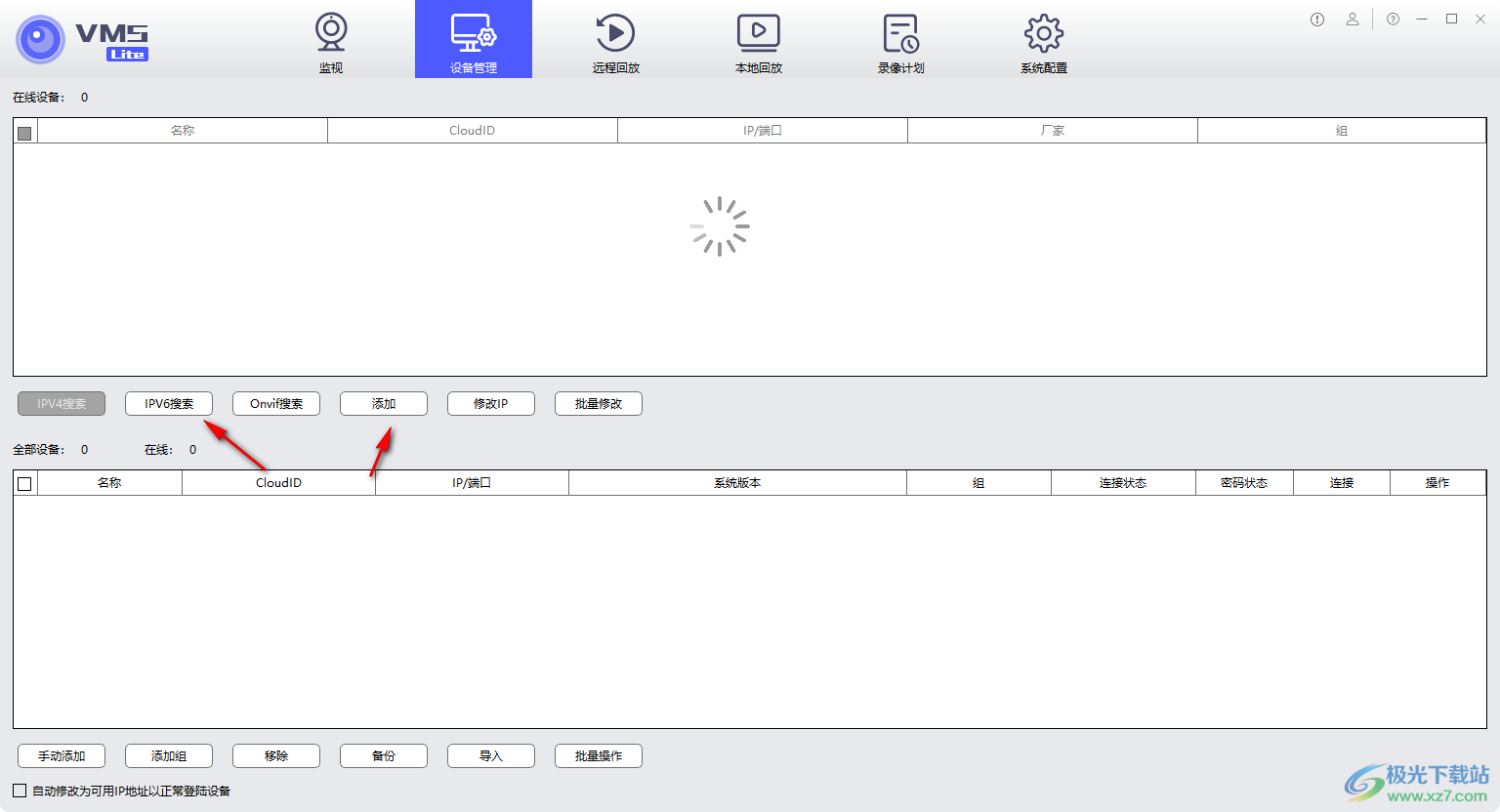The width and height of the screenshot is (1500, 812).
Task: Select the 远程回放 remote playback icon
Action: click(615, 33)
